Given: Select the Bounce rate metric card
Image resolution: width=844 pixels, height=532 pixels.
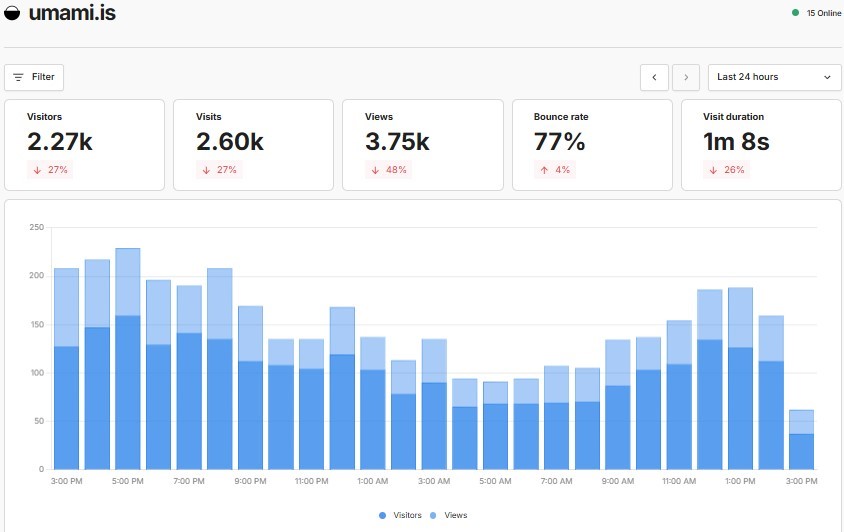Looking at the screenshot, I should (592, 145).
